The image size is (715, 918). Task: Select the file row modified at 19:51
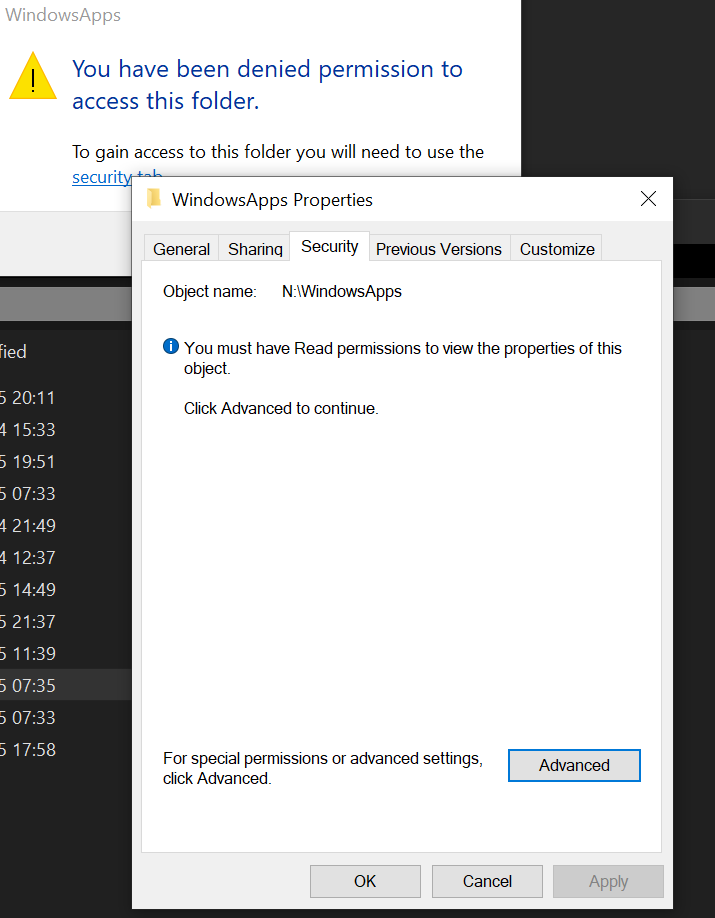click(x=66, y=461)
